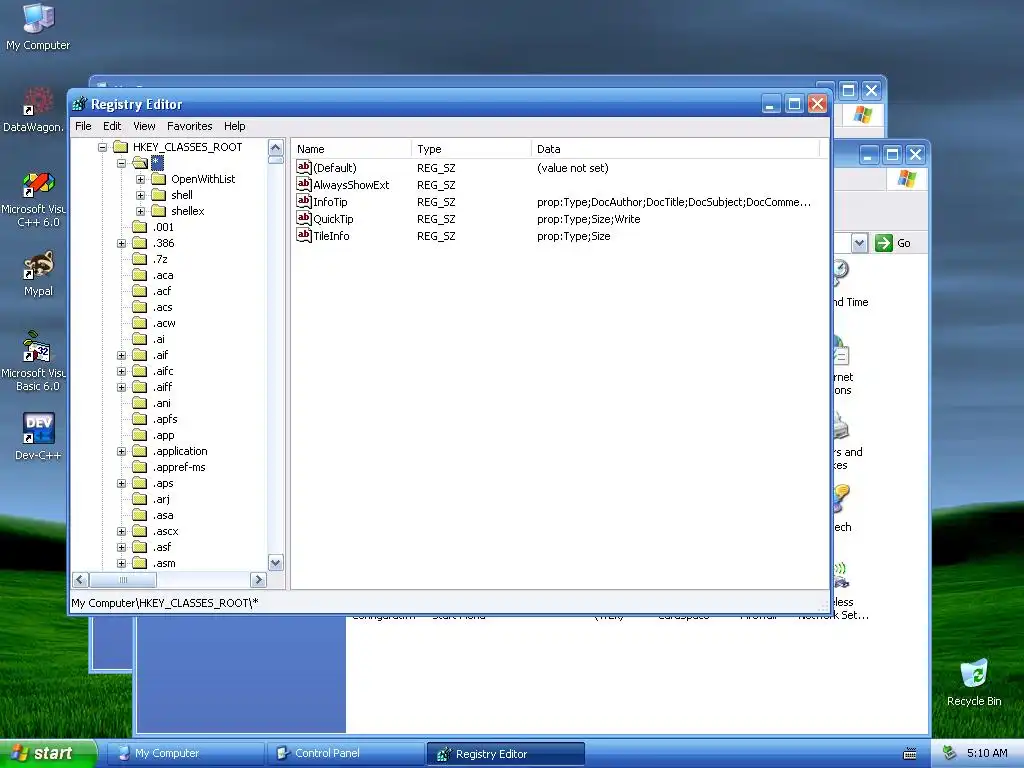The image size is (1024, 768).
Task: Select the QuickTip value icon
Action: (304, 218)
